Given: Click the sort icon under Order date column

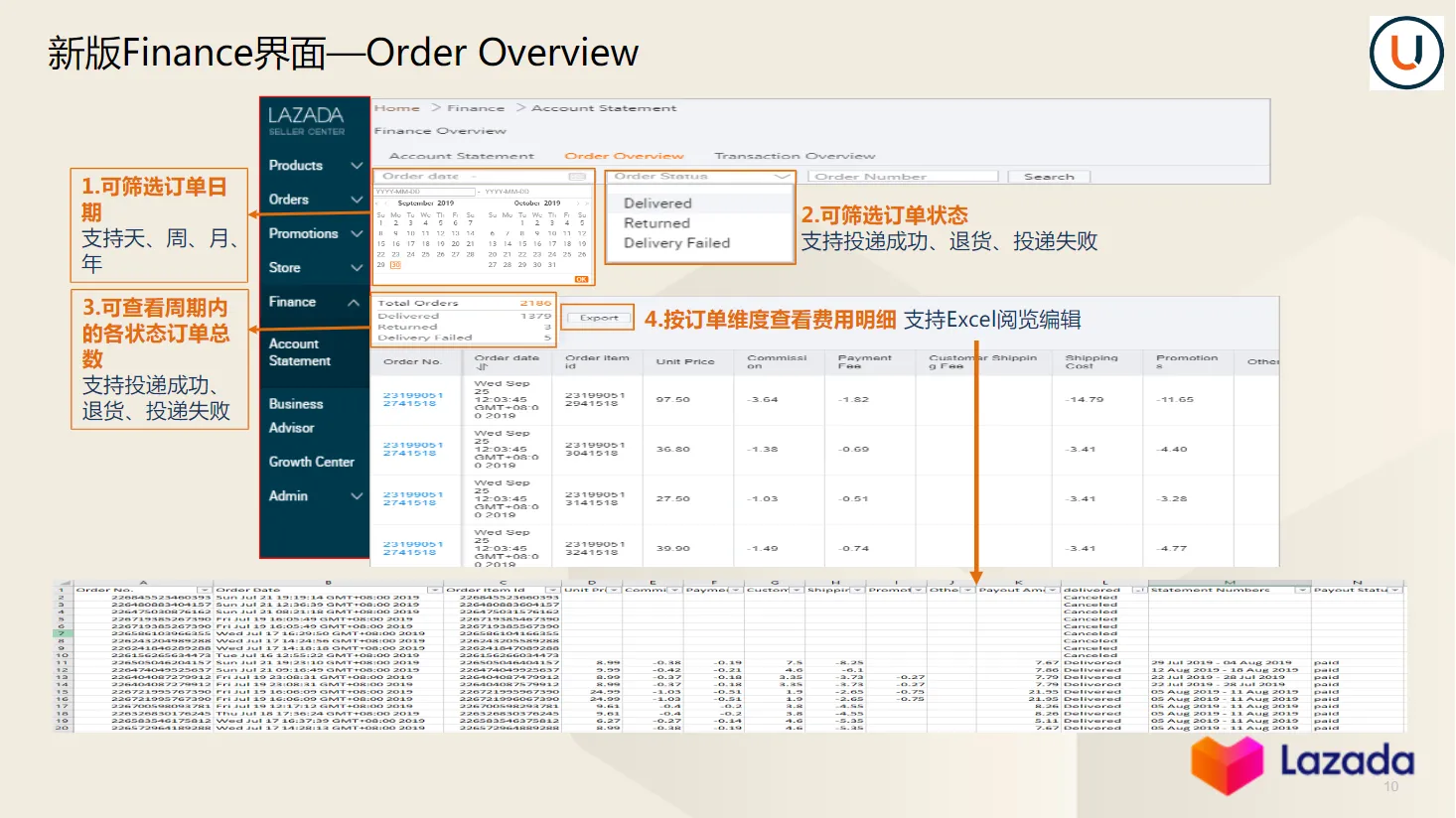Looking at the screenshot, I should [483, 367].
